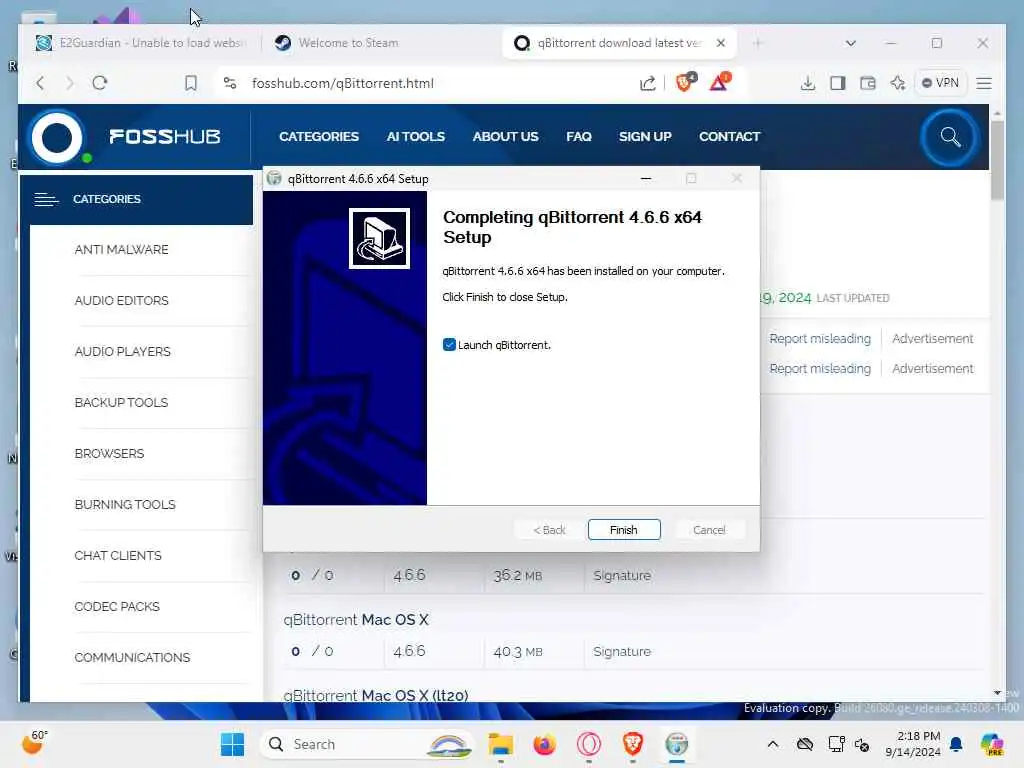Click Signature link in 40.3 MB row
The height and width of the screenshot is (768, 1024).
click(622, 651)
